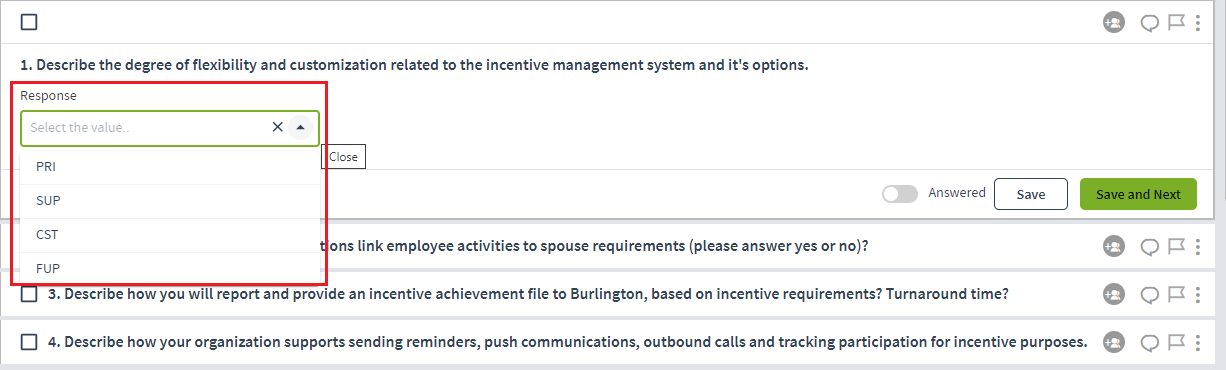Screen dimensions: 1226x370
Task: Flag question 4 about sending reminders
Action: pos(1176,342)
